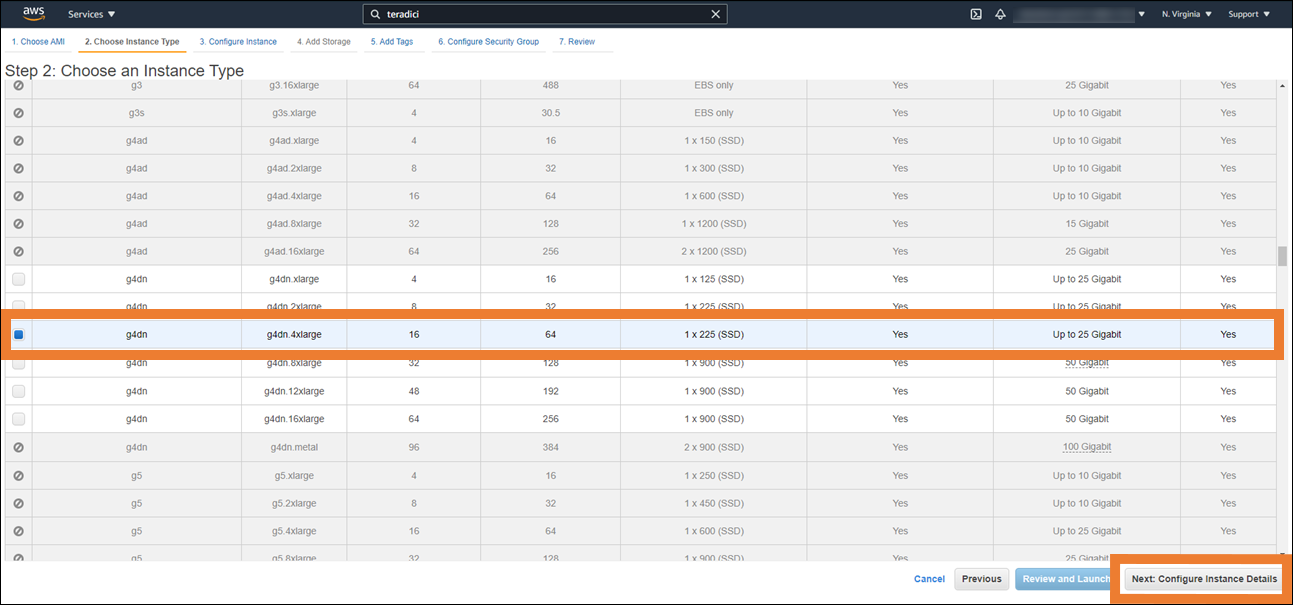Viewport: 1293px width, 605px height.
Task: Go to 7. Review tab
Action: [577, 42]
